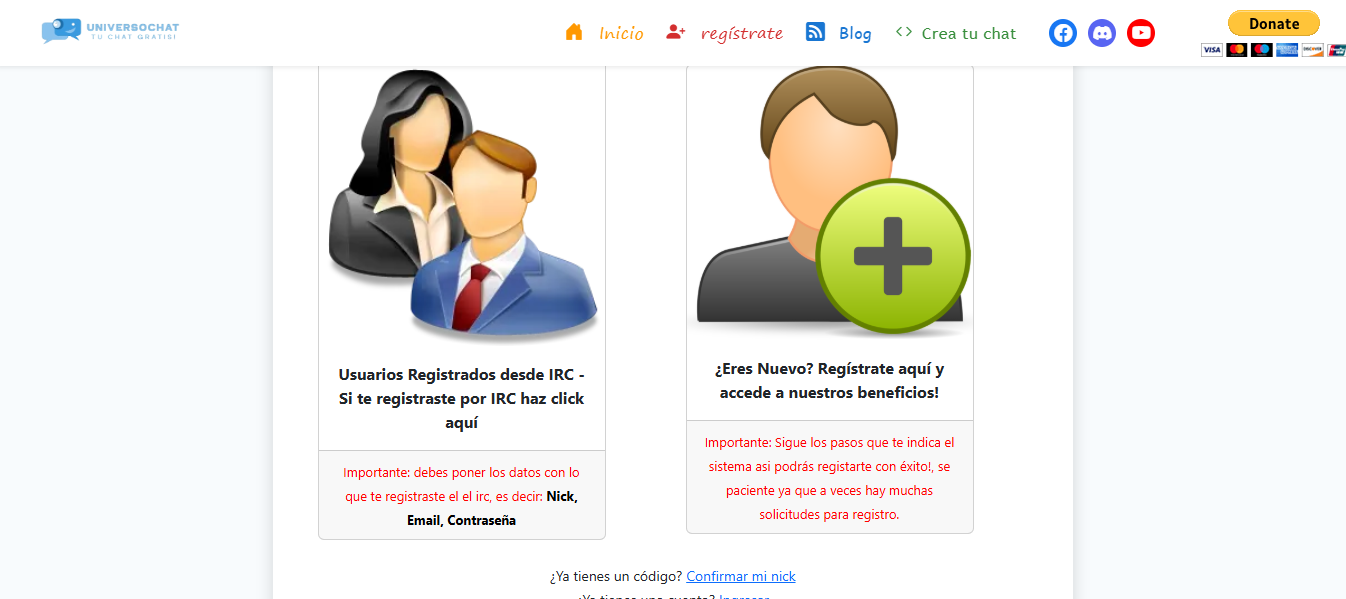Click the payment cards strip under Donate
This screenshot has width=1346, height=599.
tap(1273, 49)
